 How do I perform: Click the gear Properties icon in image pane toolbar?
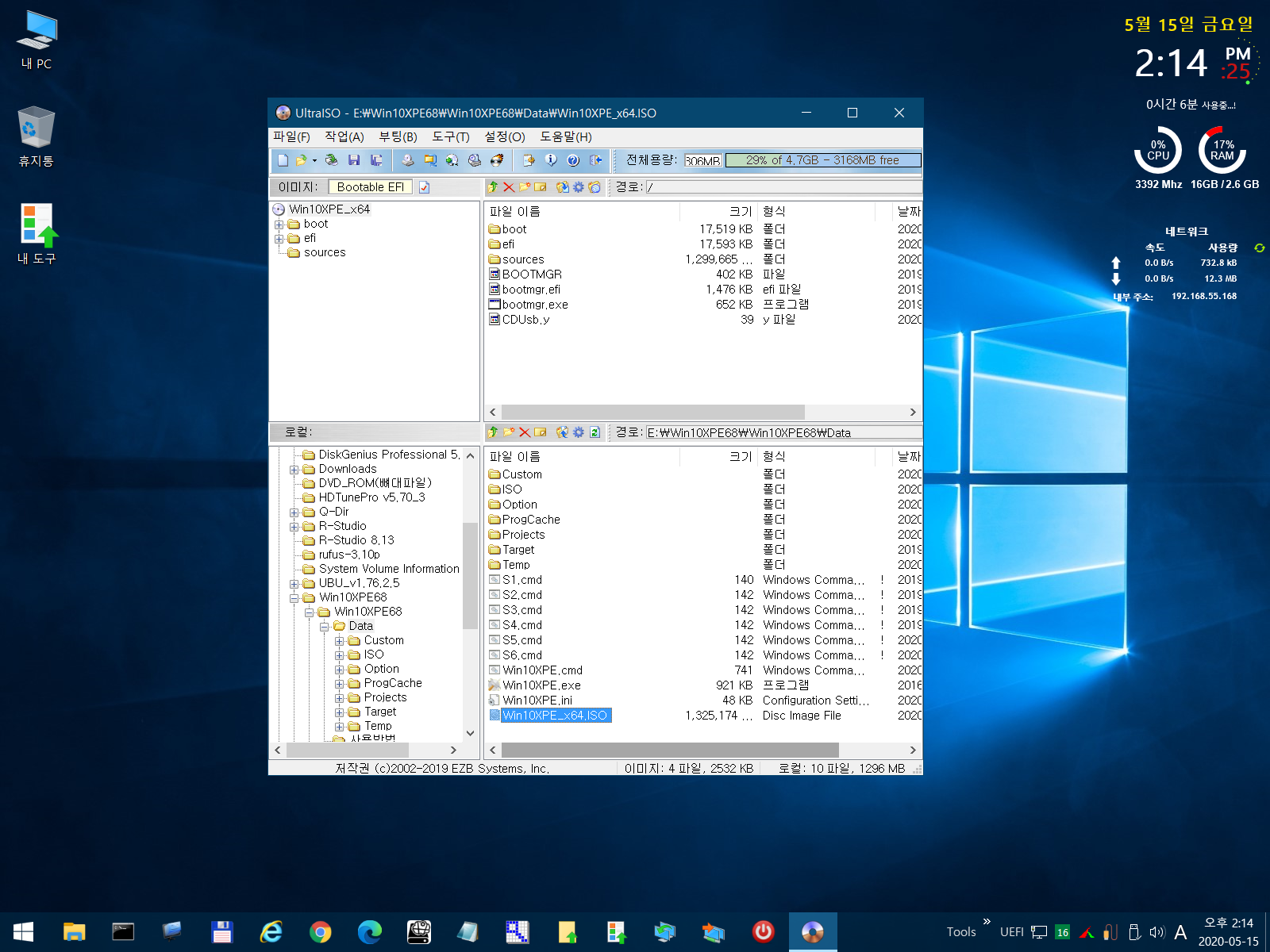579,187
